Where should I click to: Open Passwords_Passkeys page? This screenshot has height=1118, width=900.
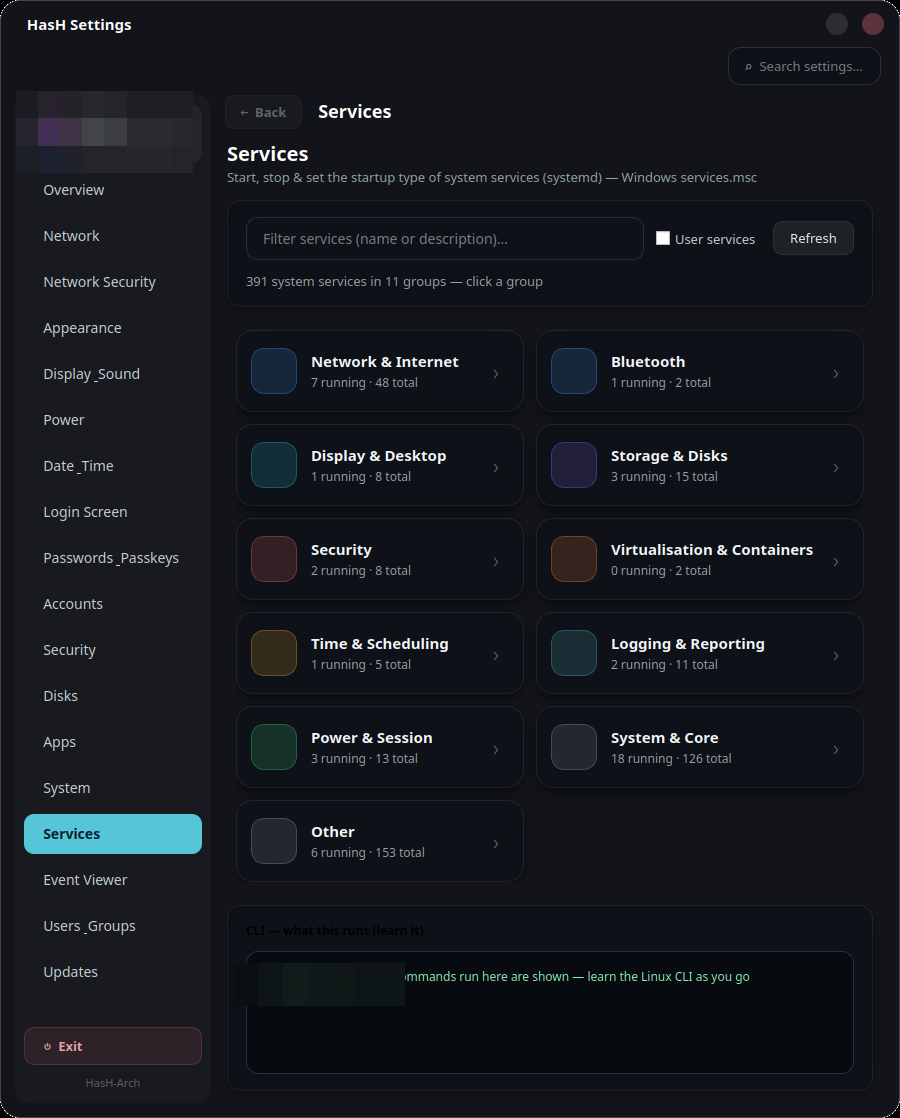click(113, 558)
